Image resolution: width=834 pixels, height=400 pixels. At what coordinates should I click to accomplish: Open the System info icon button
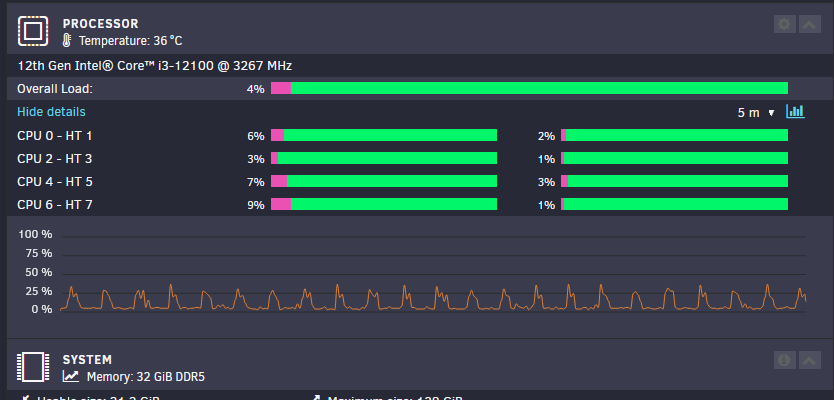click(784, 360)
